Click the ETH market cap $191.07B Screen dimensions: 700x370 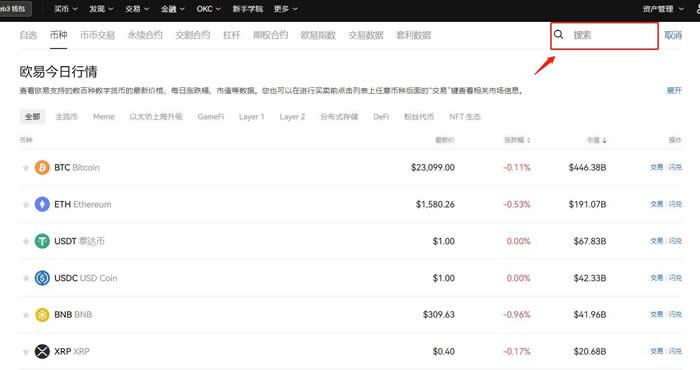pyautogui.click(x=588, y=204)
